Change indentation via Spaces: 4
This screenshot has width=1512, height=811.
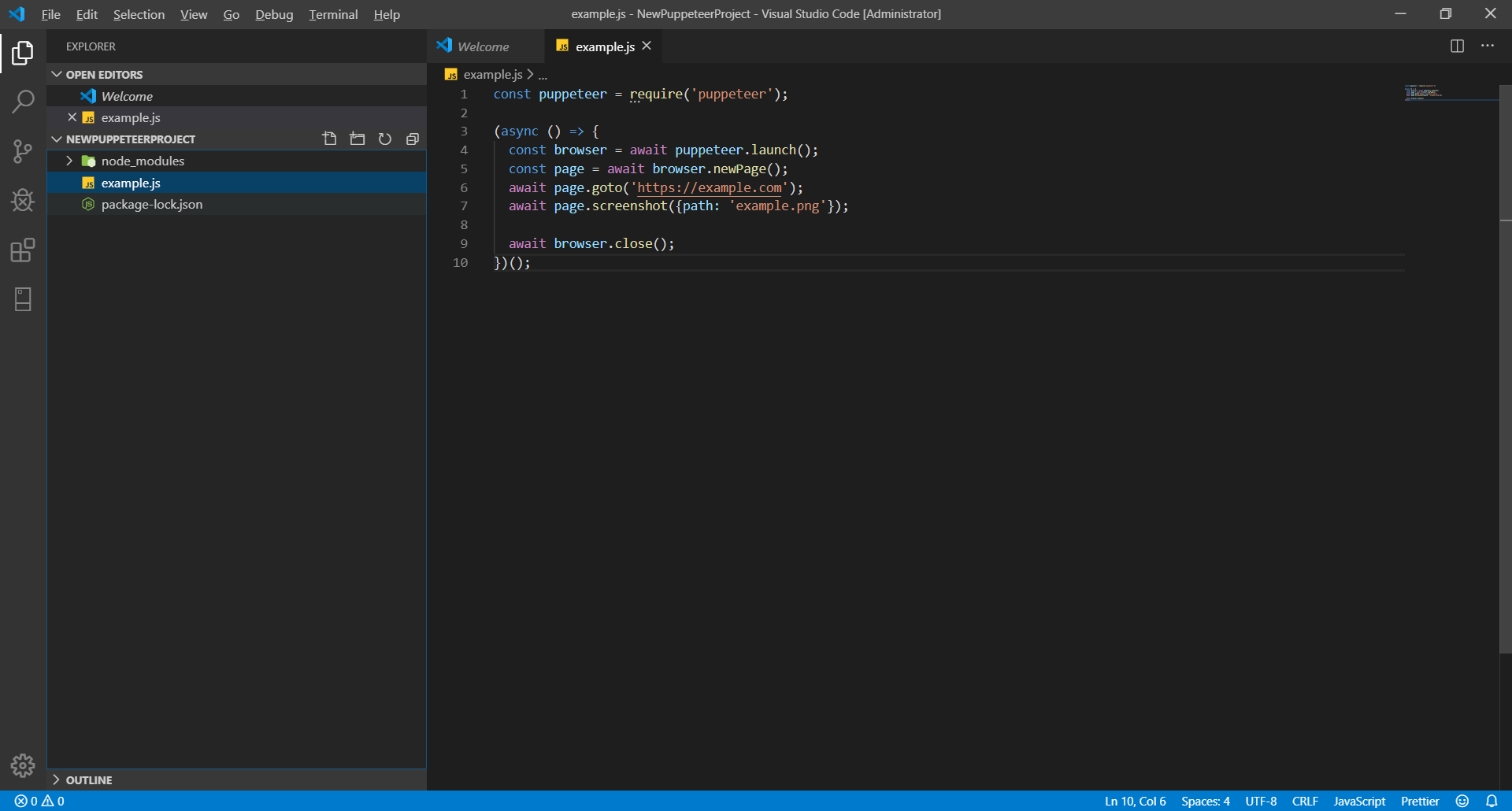(x=1205, y=801)
